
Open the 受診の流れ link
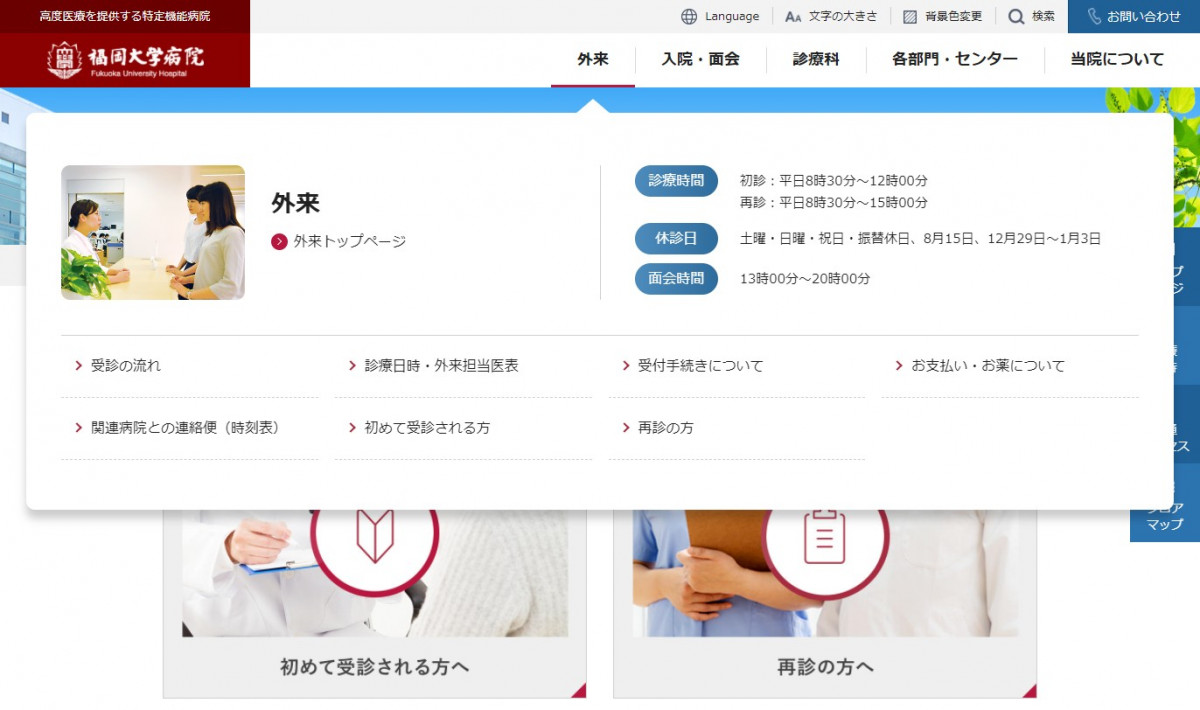[x=125, y=366]
